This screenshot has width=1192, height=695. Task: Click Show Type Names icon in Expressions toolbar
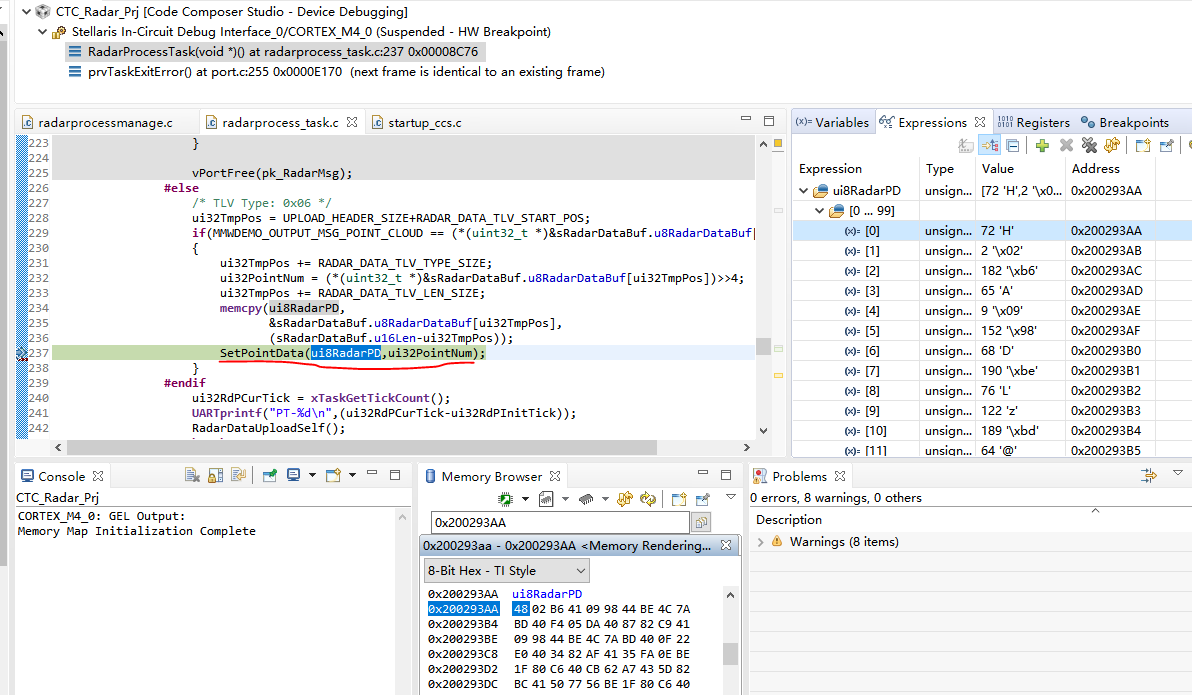coord(965,145)
